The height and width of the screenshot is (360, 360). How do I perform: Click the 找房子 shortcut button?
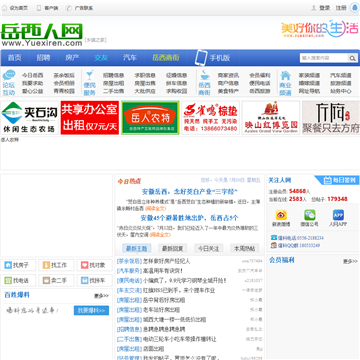point(18,265)
